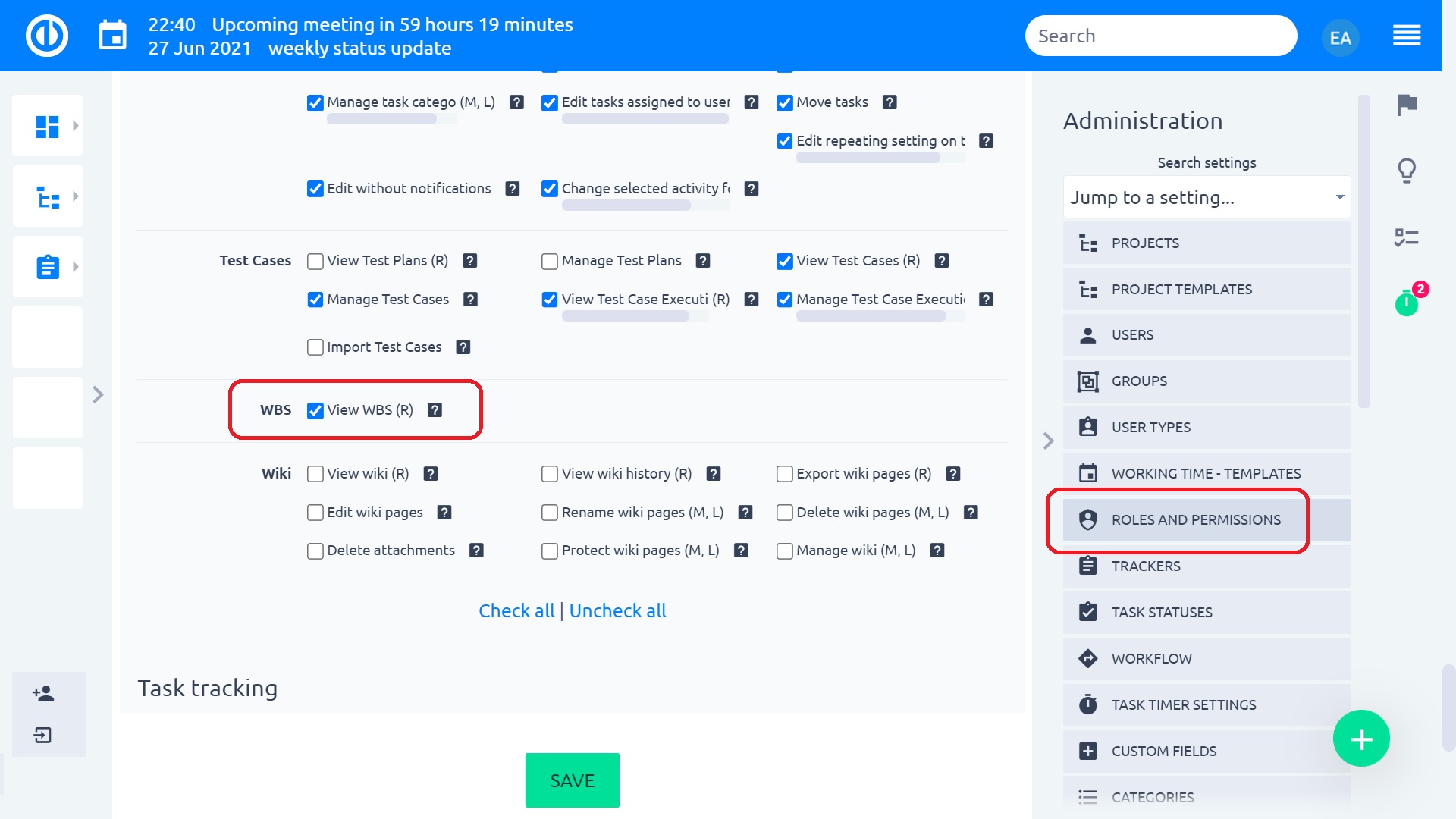Open the Dashboard icon in the left sidebar
The width and height of the screenshot is (1456, 819).
coord(47,125)
